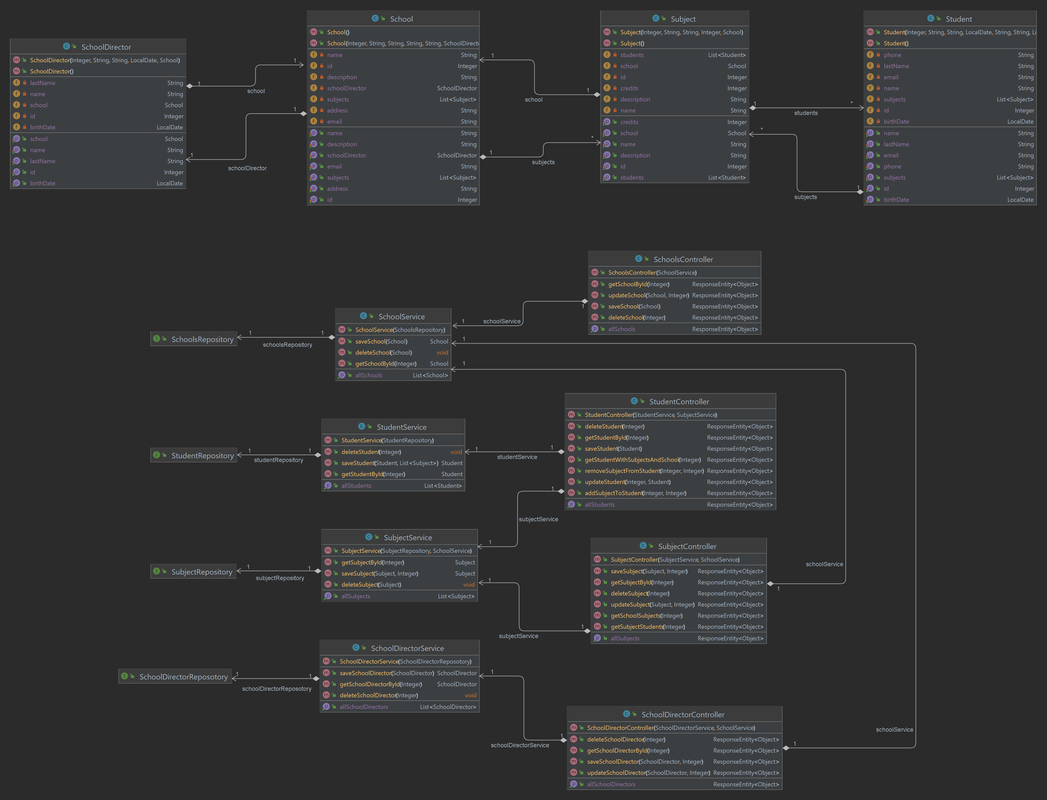The image size is (1047, 800).
Task: Click the class icon beside the Subject title
Action: 656,19
